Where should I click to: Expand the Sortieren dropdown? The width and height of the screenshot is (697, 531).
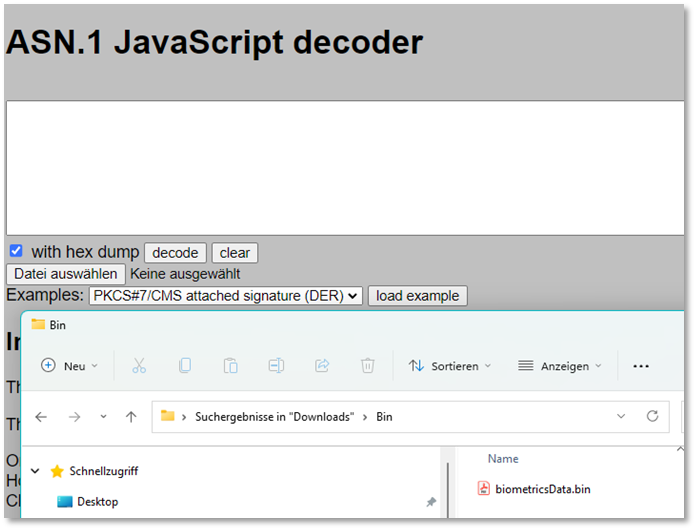pos(450,366)
